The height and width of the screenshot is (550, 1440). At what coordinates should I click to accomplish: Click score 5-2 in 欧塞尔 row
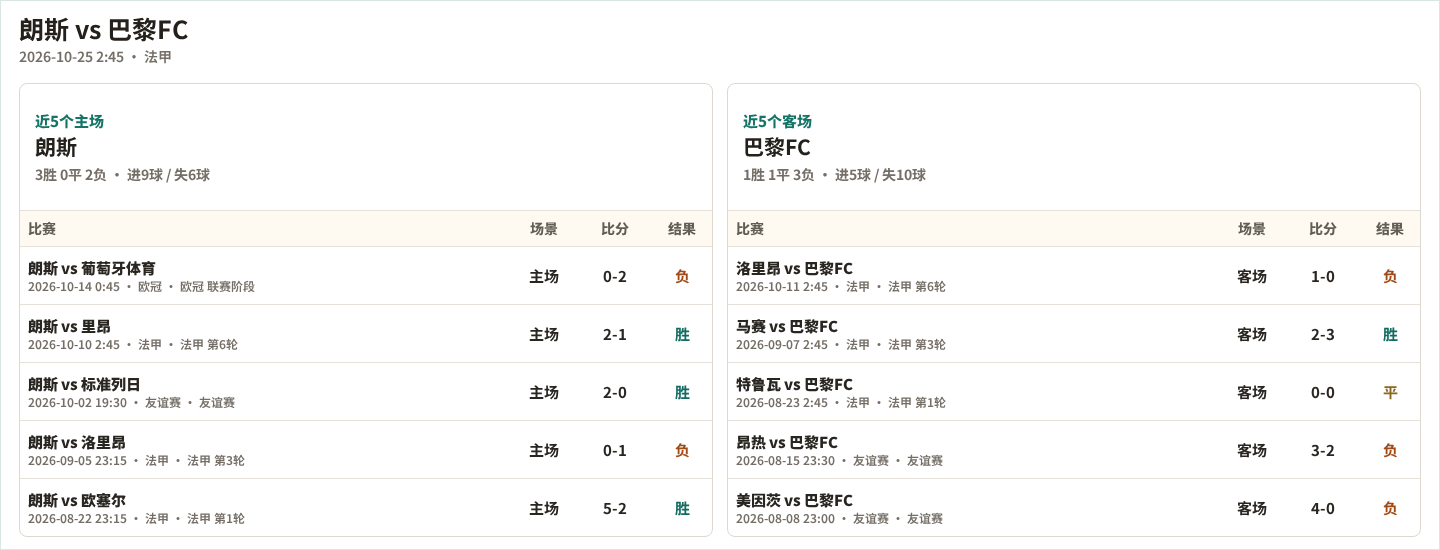[615, 508]
